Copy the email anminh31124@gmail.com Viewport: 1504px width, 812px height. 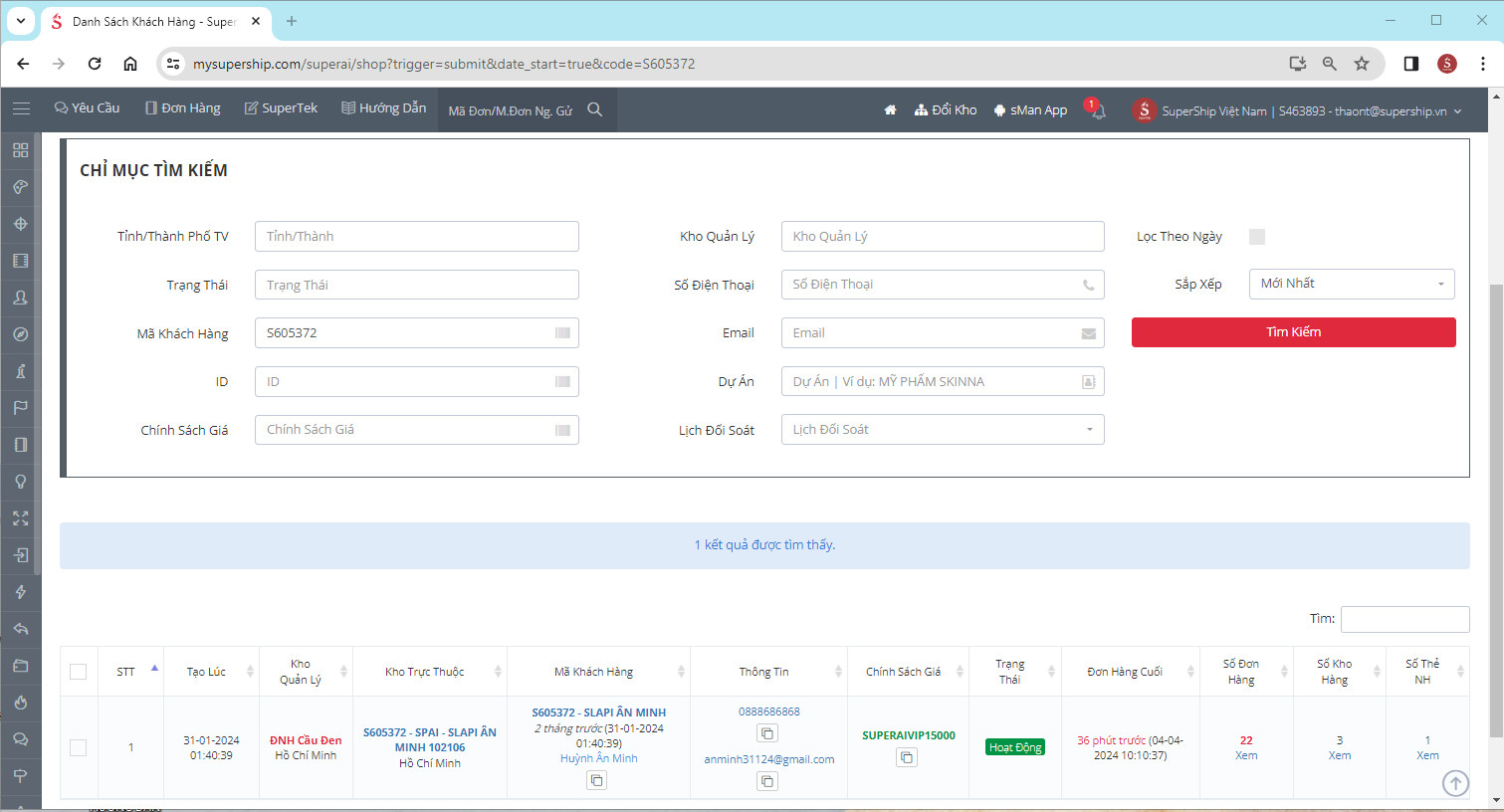[766, 781]
